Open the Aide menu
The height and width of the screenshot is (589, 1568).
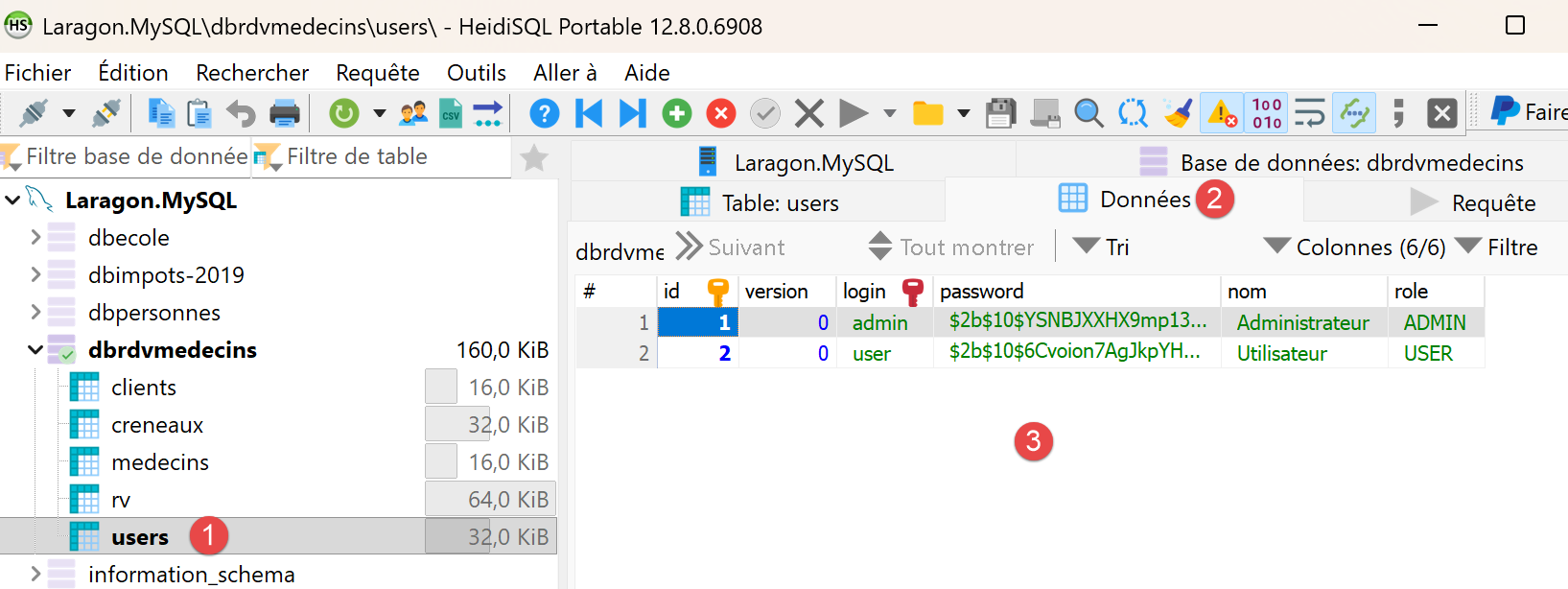(x=647, y=73)
